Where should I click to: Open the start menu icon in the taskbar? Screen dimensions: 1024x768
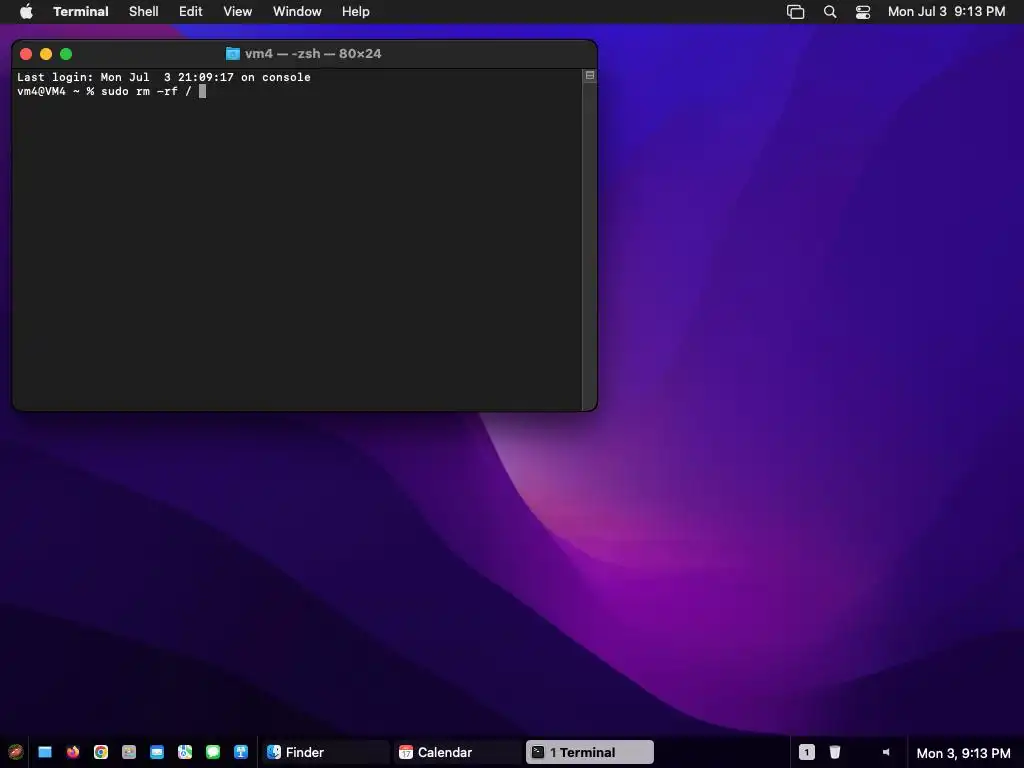[x=15, y=752]
